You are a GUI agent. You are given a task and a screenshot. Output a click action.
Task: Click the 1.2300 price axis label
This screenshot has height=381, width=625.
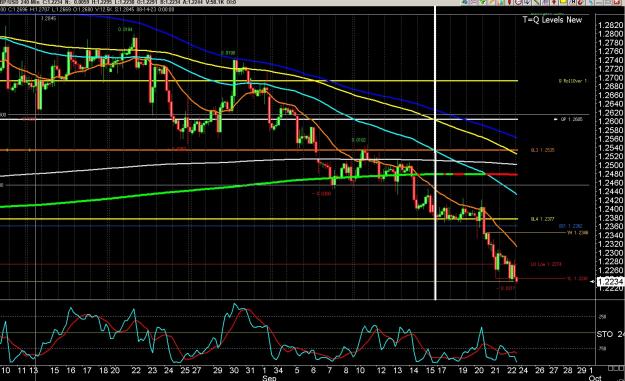click(x=611, y=253)
